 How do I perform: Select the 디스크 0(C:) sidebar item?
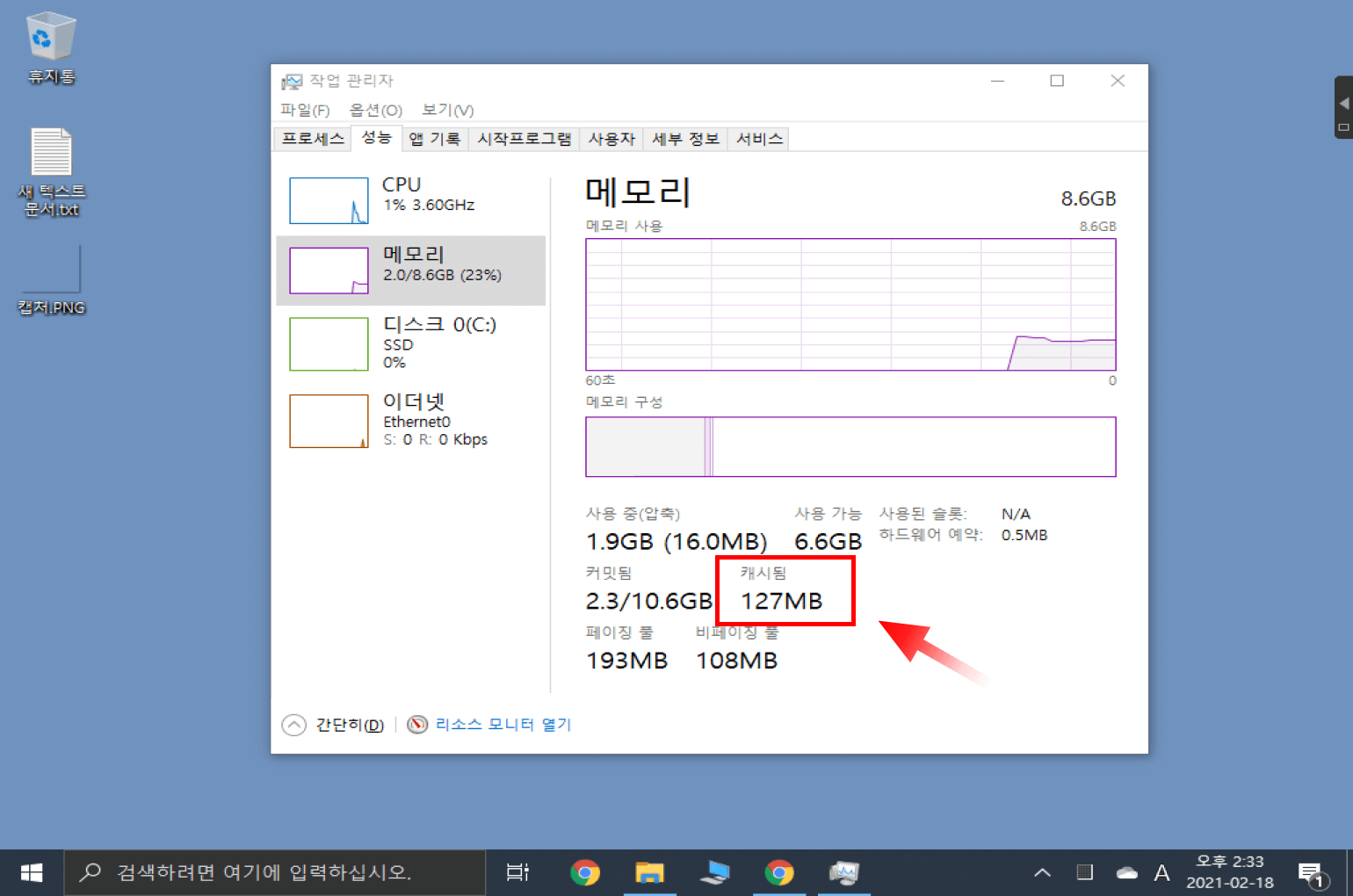coord(411,343)
